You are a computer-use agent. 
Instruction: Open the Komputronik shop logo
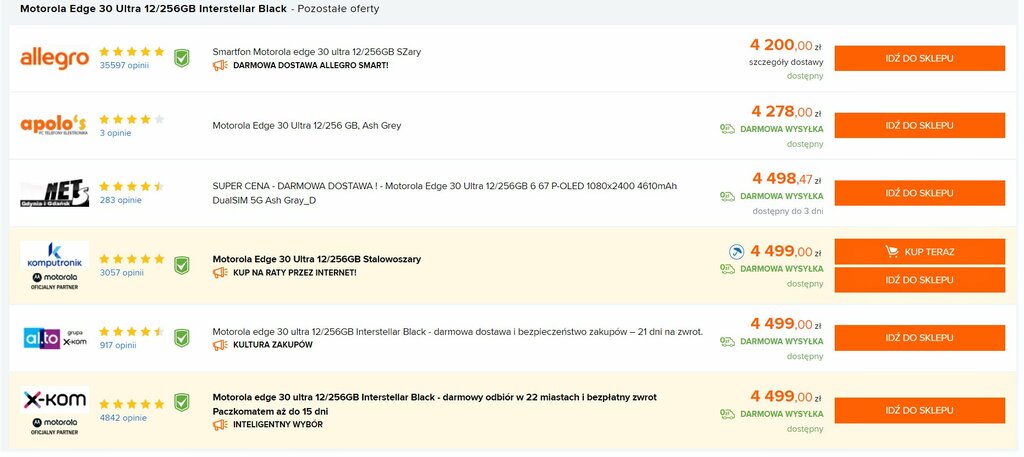54,255
